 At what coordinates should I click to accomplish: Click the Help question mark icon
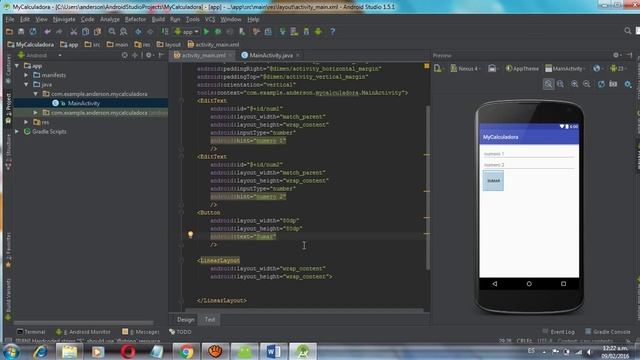pyautogui.click(x=333, y=31)
